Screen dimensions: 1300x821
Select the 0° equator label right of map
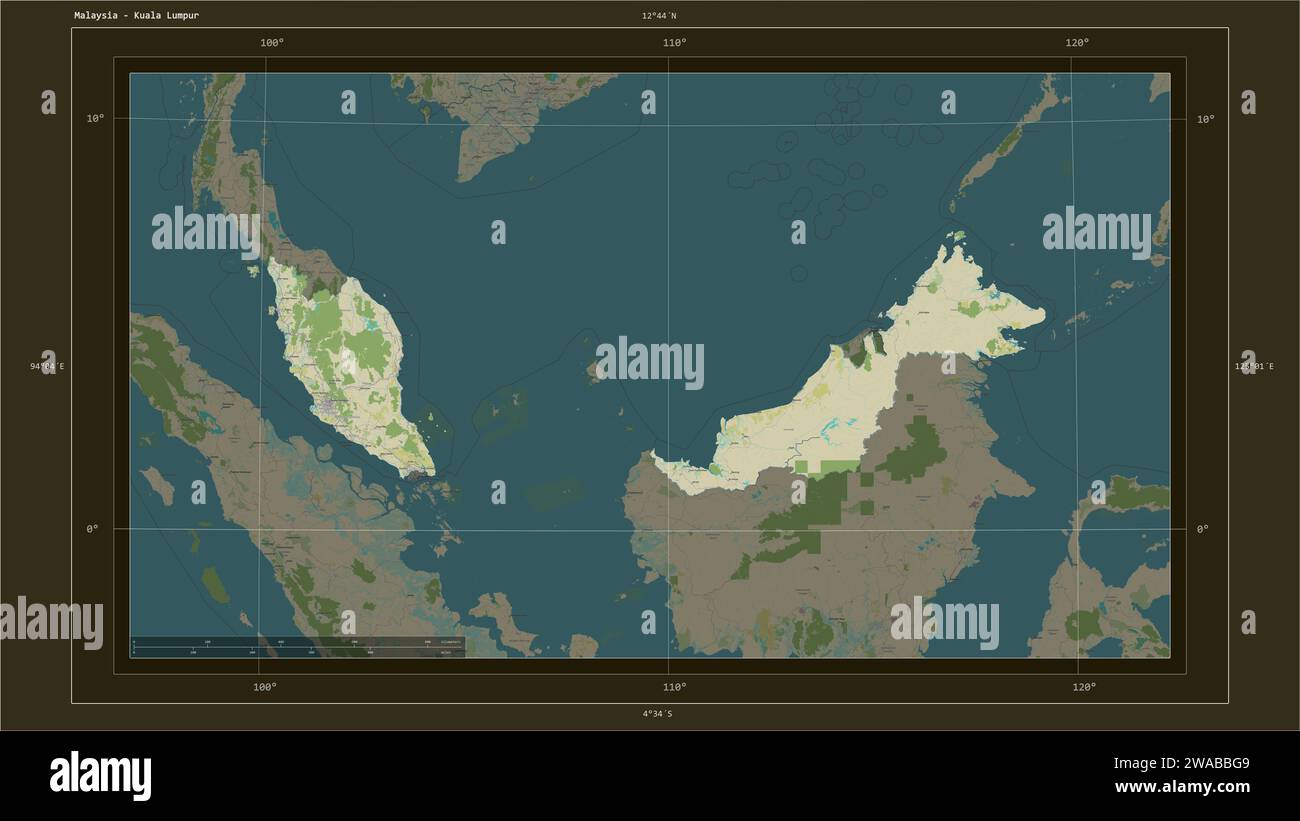pyautogui.click(x=1202, y=529)
